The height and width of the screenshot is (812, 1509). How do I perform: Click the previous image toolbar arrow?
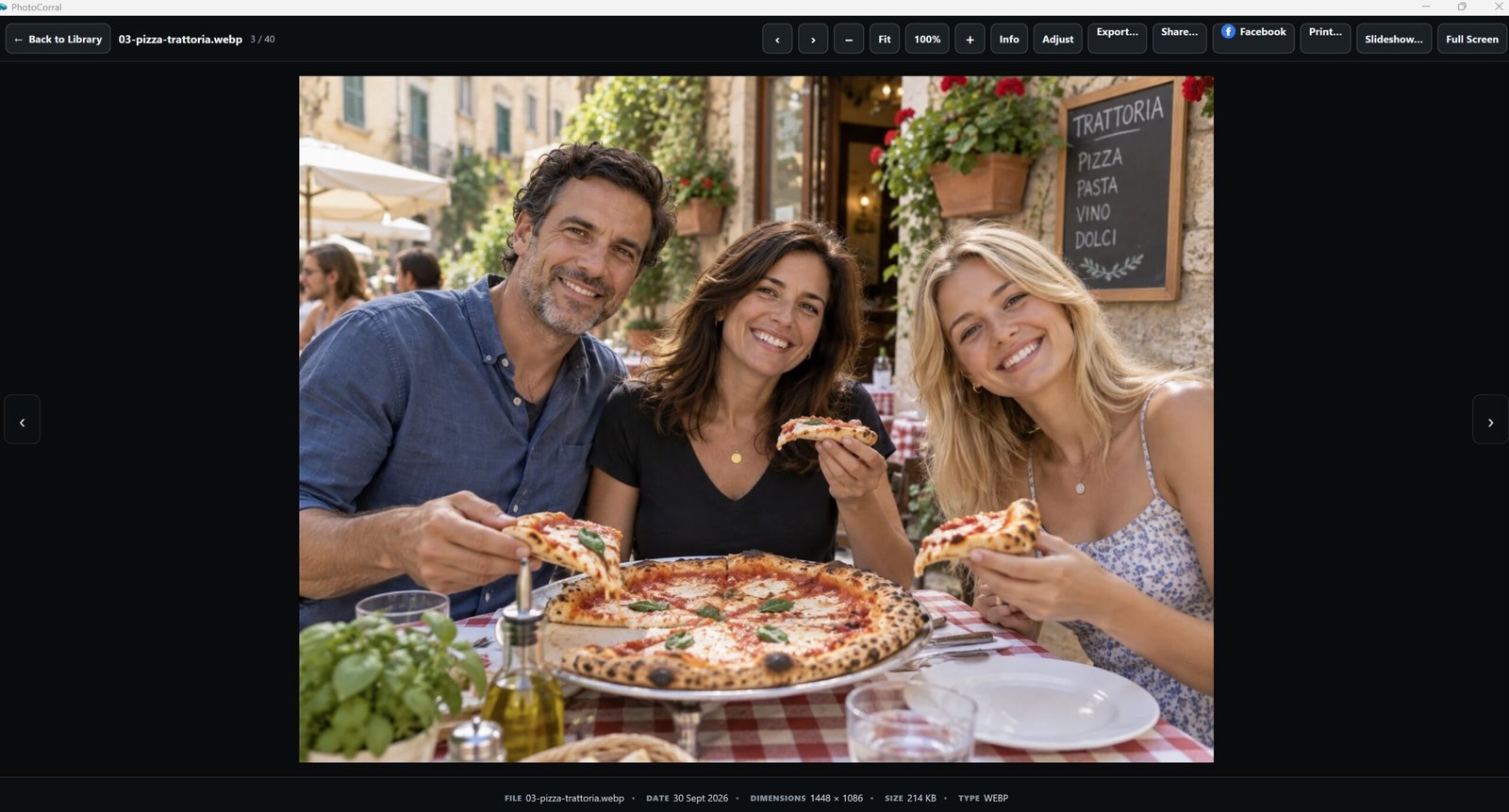(x=777, y=39)
